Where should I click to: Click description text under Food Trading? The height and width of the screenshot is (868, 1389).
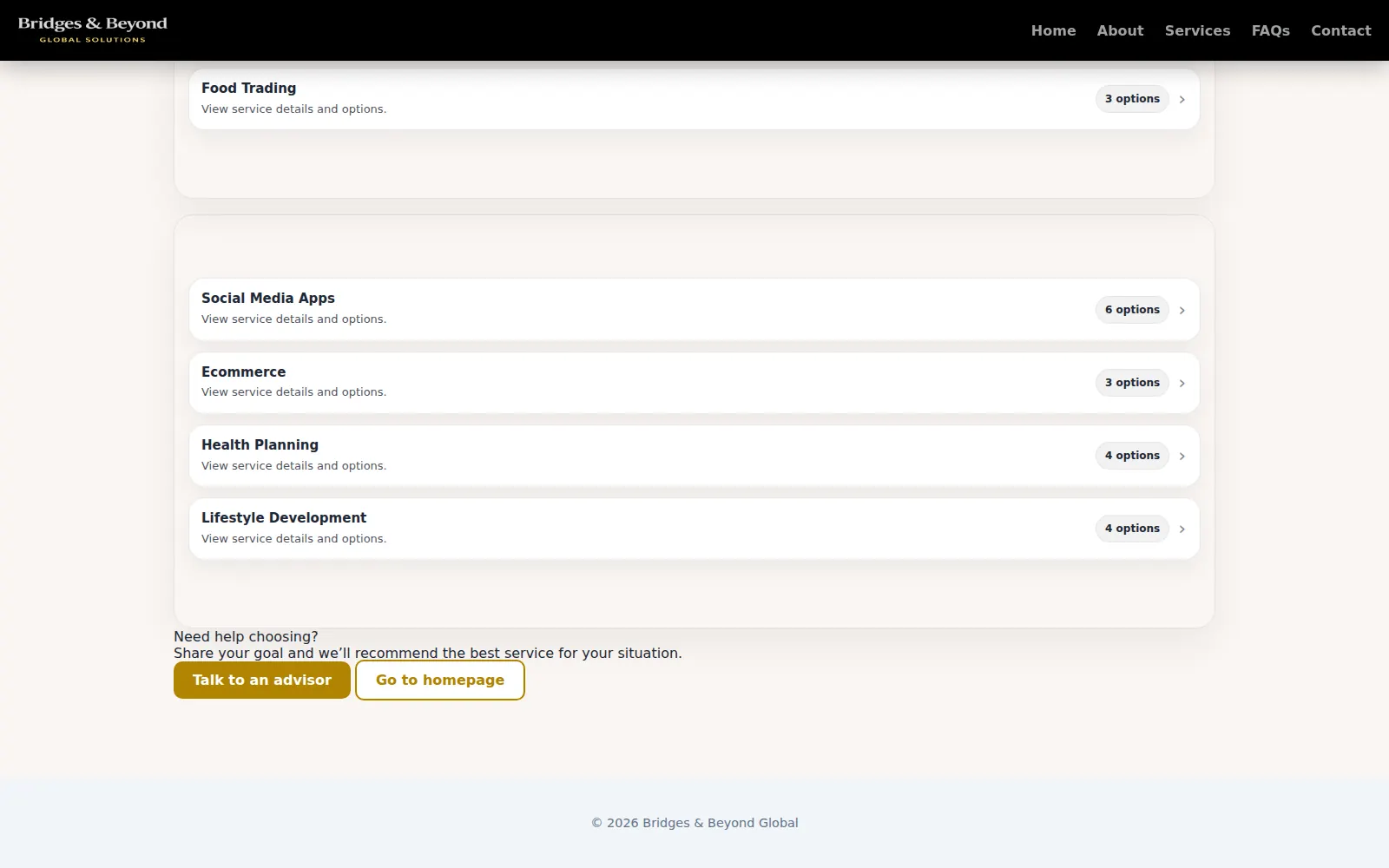coord(293,109)
